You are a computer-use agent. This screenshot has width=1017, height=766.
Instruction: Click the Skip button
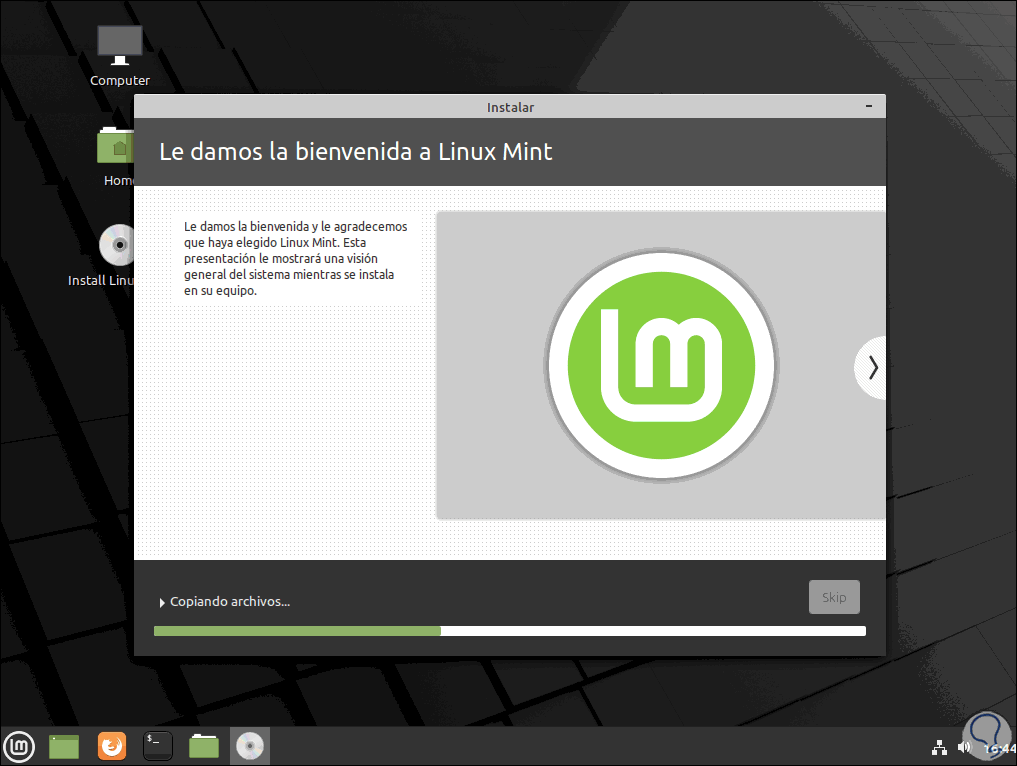[x=834, y=597]
